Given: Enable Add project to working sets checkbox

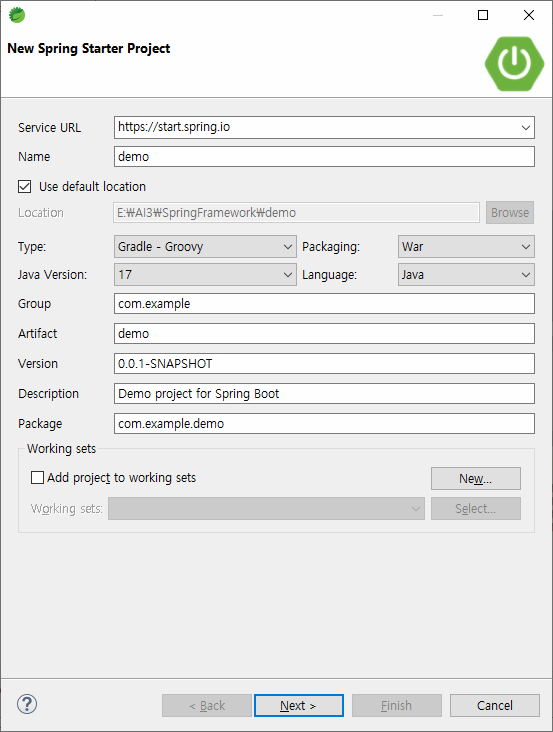Looking at the screenshot, I should click(x=37, y=478).
